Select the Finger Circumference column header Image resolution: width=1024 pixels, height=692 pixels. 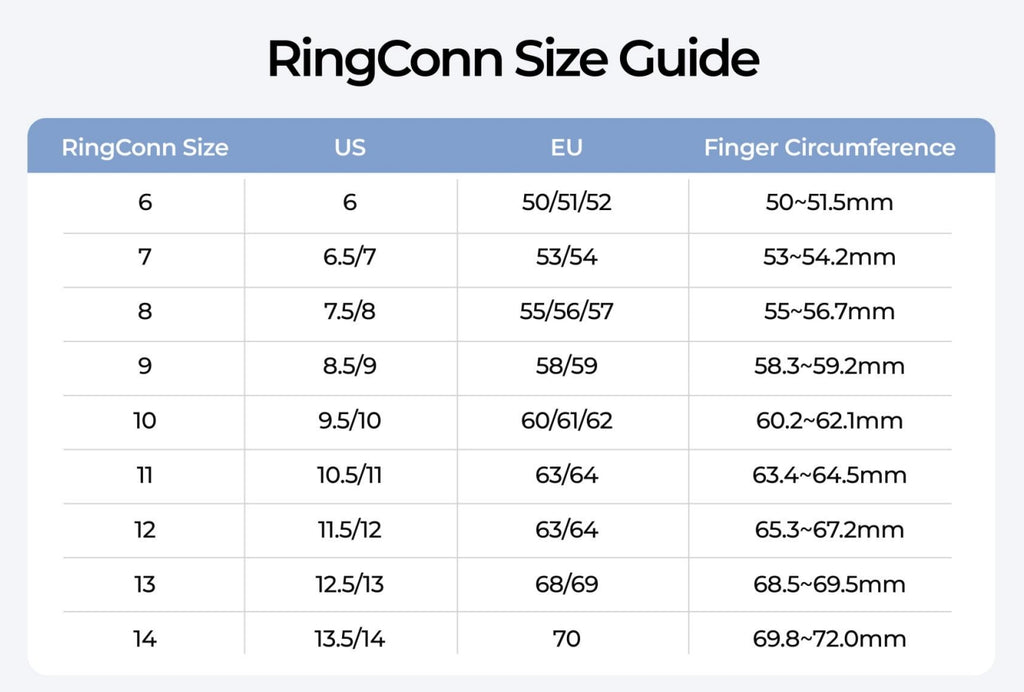[x=829, y=148]
